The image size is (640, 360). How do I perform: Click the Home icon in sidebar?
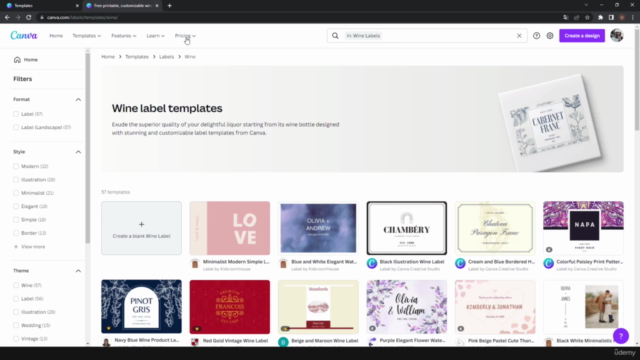pos(17,60)
